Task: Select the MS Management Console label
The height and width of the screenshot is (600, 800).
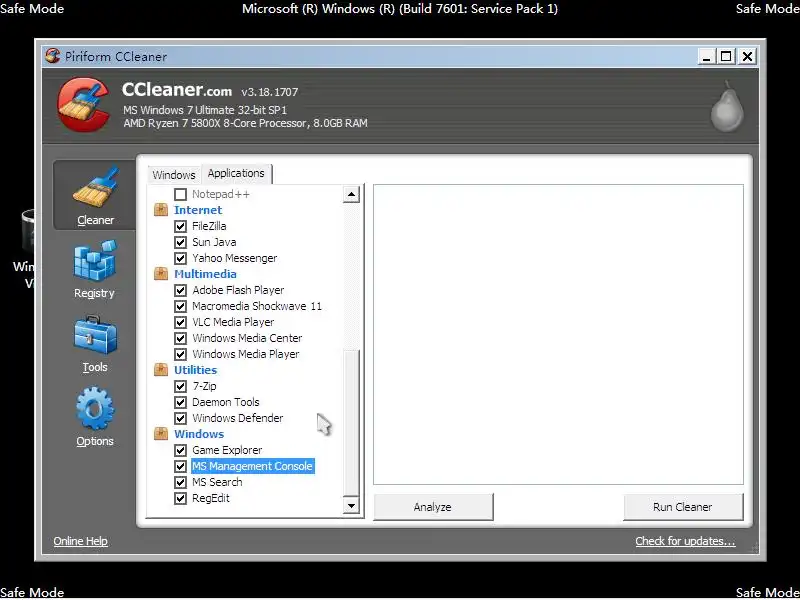Action: pyautogui.click(x=253, y=466)
